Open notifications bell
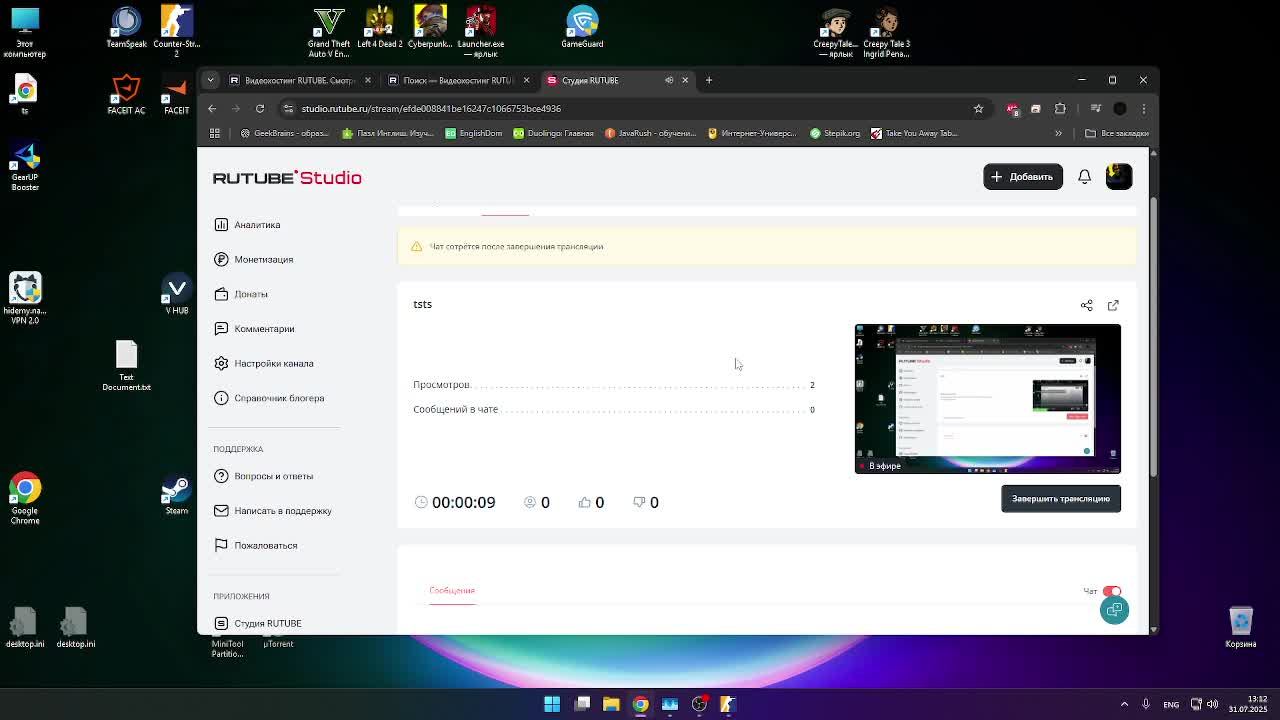This screenshot has width=1280, height=720. (x=1084, y=177)
